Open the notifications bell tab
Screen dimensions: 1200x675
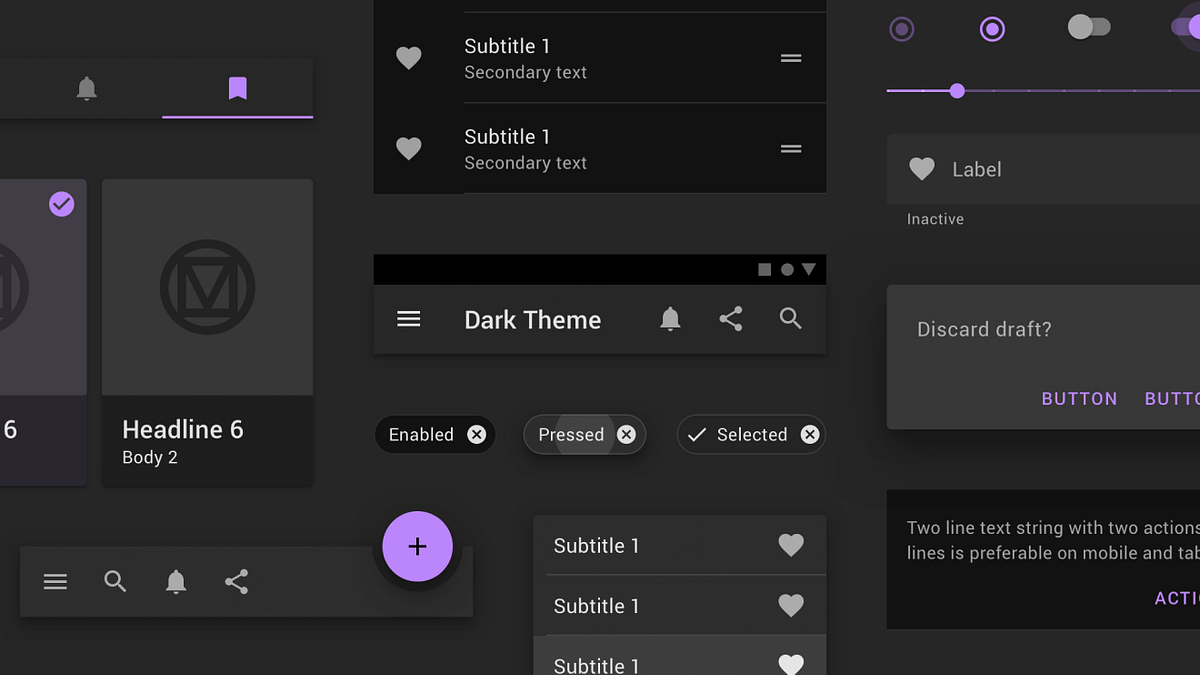(x=86, y=88)
